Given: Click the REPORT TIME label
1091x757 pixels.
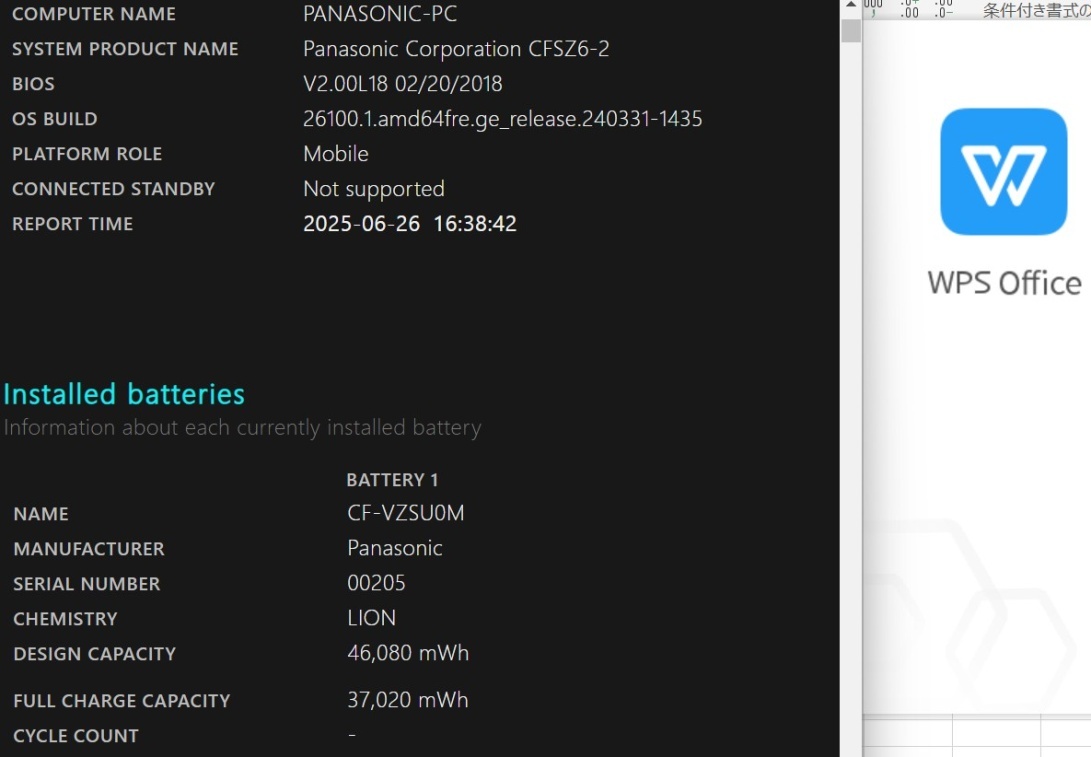Looking at the screenshot, I should tap(72, 224).
